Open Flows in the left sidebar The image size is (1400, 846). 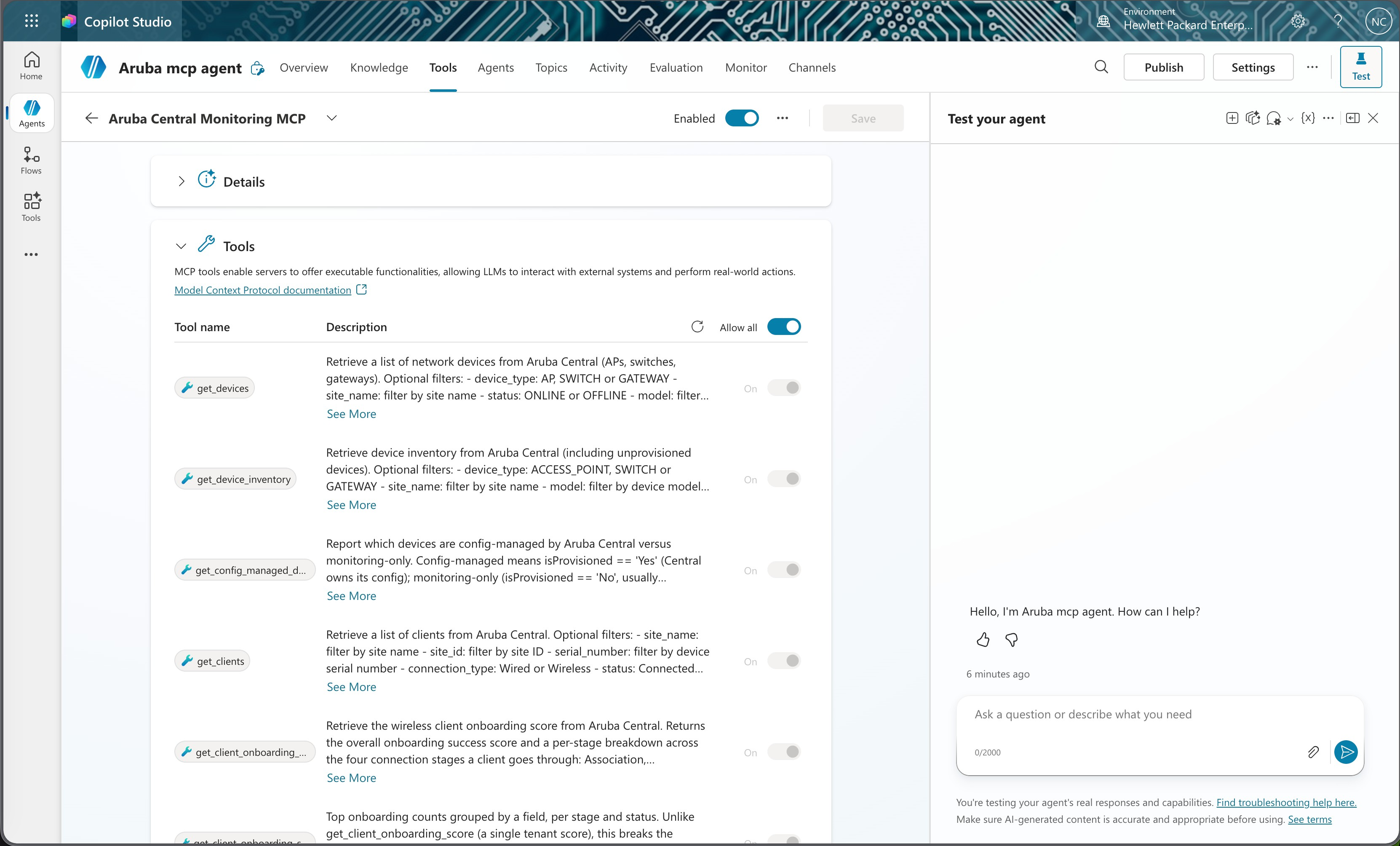point(31,161)
